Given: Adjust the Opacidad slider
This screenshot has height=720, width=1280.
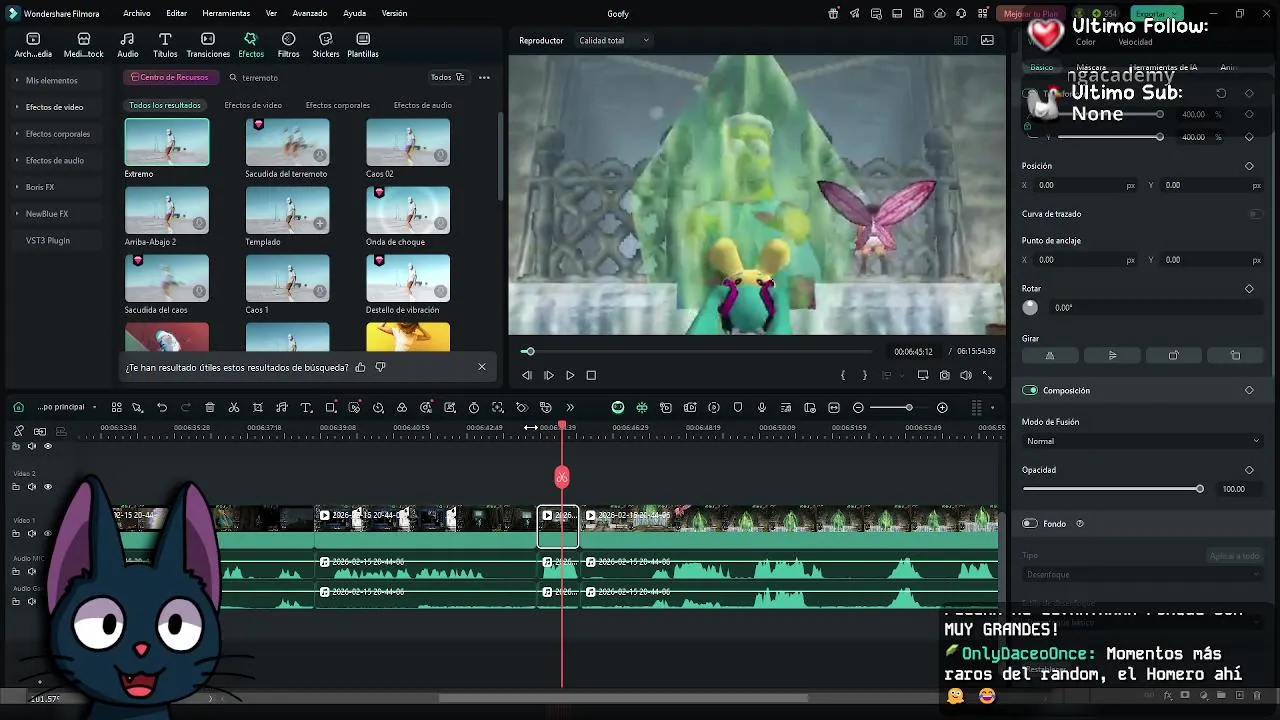Looking at the screenshot, I should [1114, 489].
